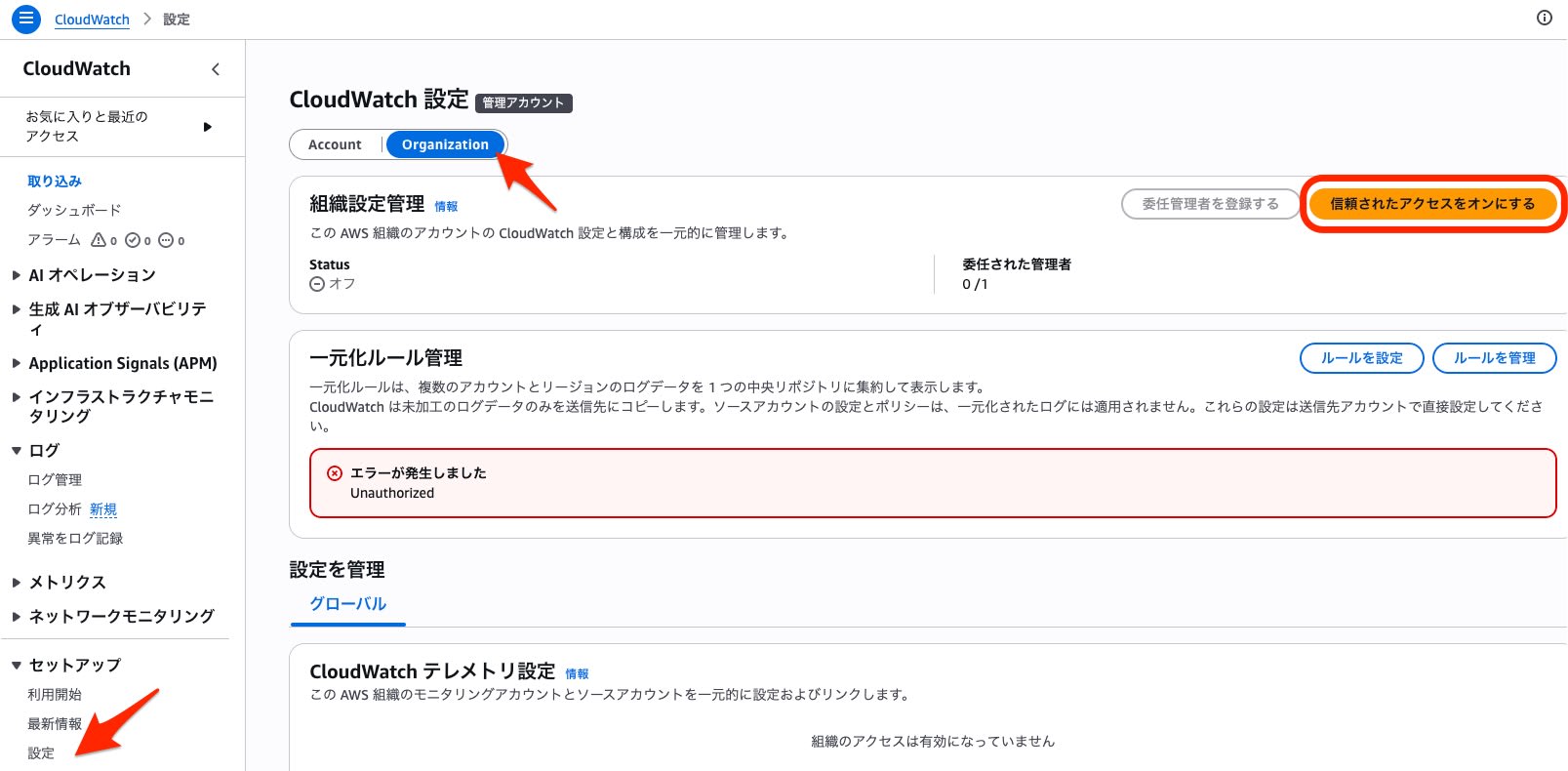This screenshot has height=771, width=1568.
Task: Open 取り込み in sidebar
Action: [x=55, y=182]
